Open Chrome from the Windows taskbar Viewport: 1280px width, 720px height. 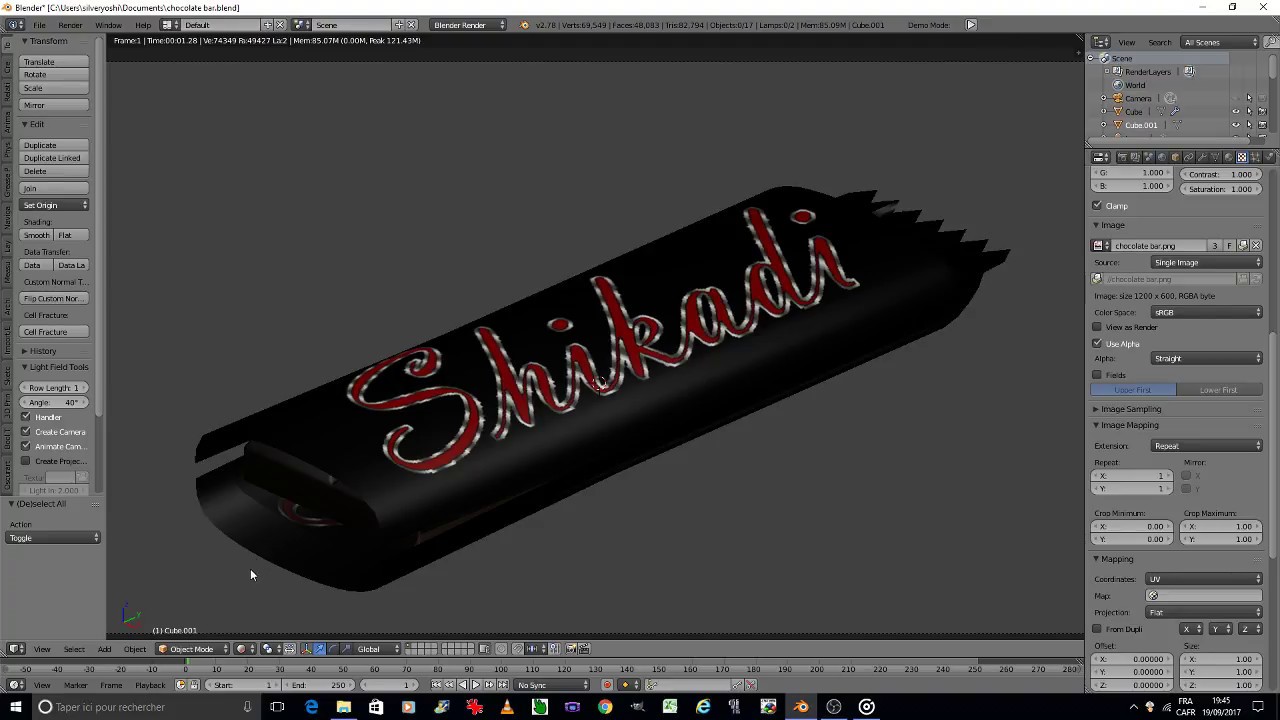[605, 707]
